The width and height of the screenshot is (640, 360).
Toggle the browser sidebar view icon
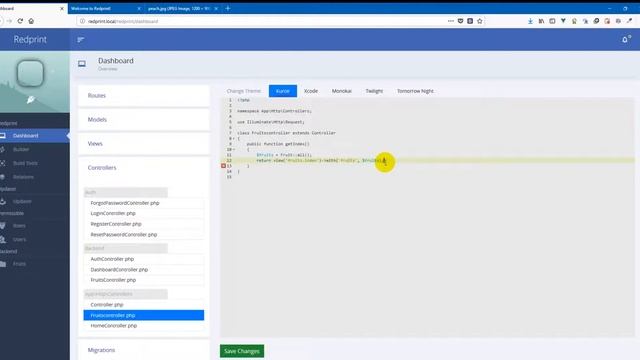click(x=552, y=21)
